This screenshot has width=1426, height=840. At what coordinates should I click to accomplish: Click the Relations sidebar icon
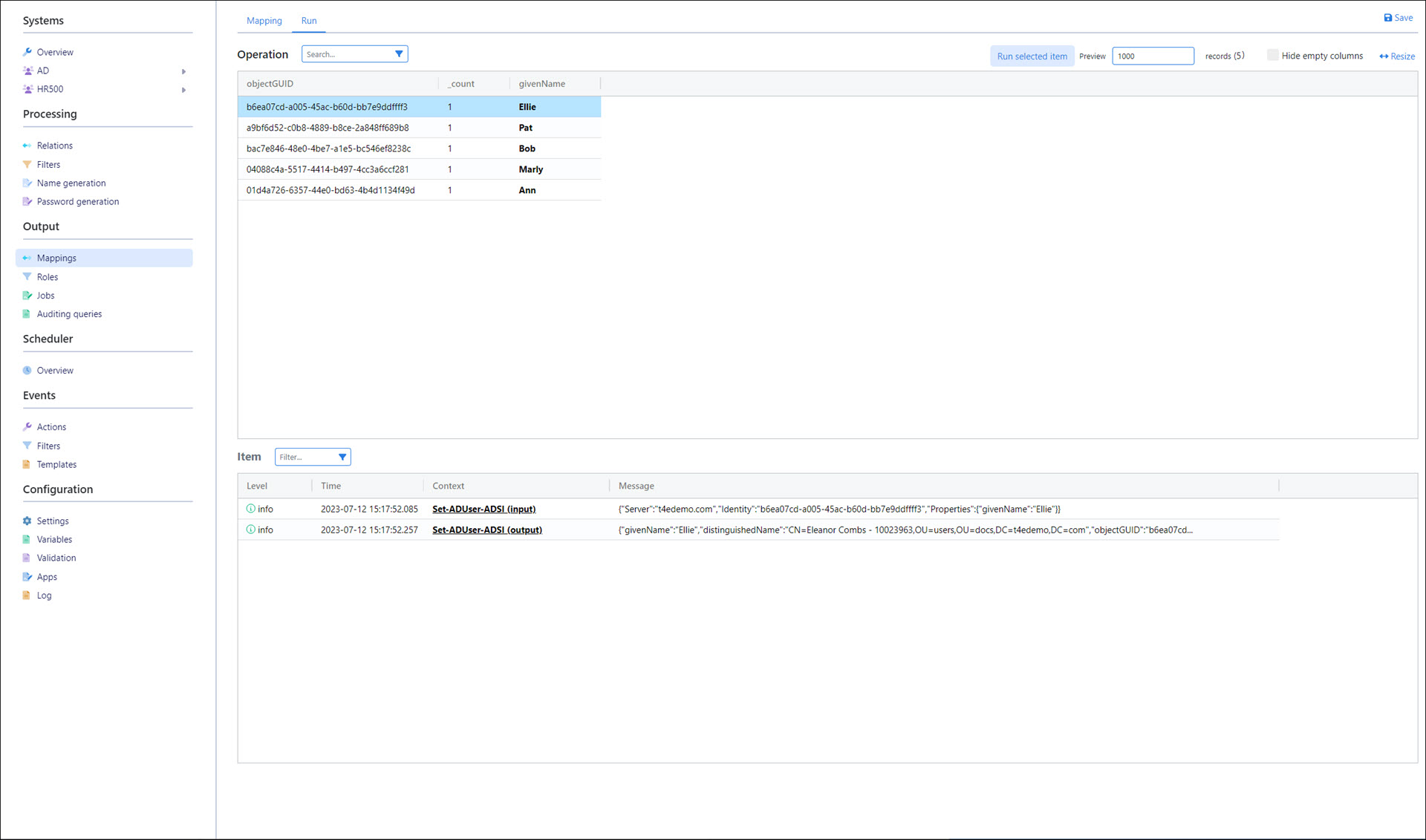pos(27,146)
